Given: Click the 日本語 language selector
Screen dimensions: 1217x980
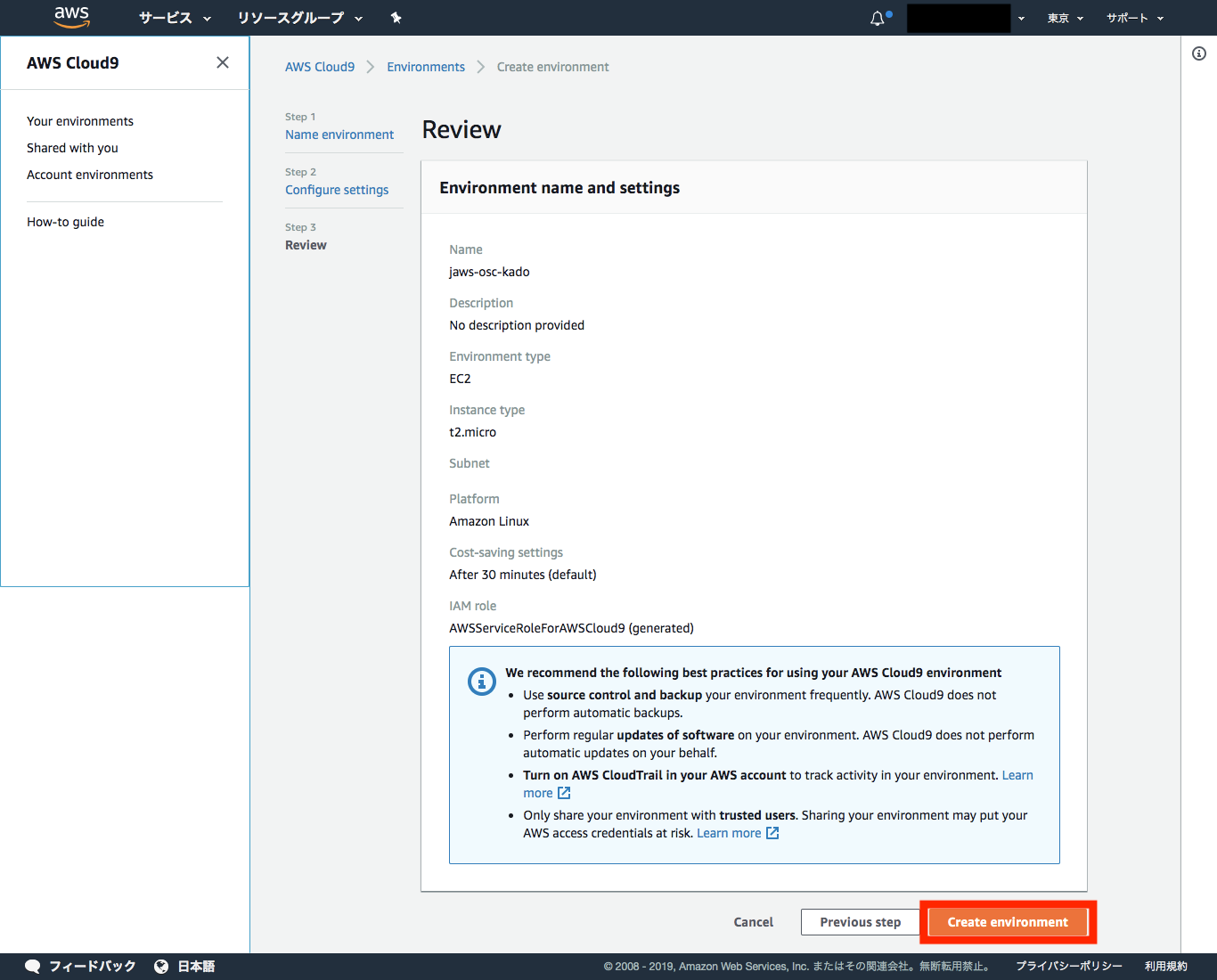Looking at the screenshot, I should [196, 967].
